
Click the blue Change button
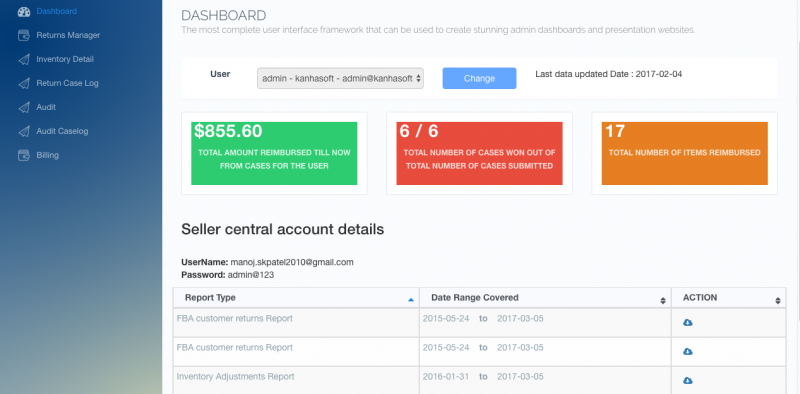pyautogui.click(x=479, y=79)
